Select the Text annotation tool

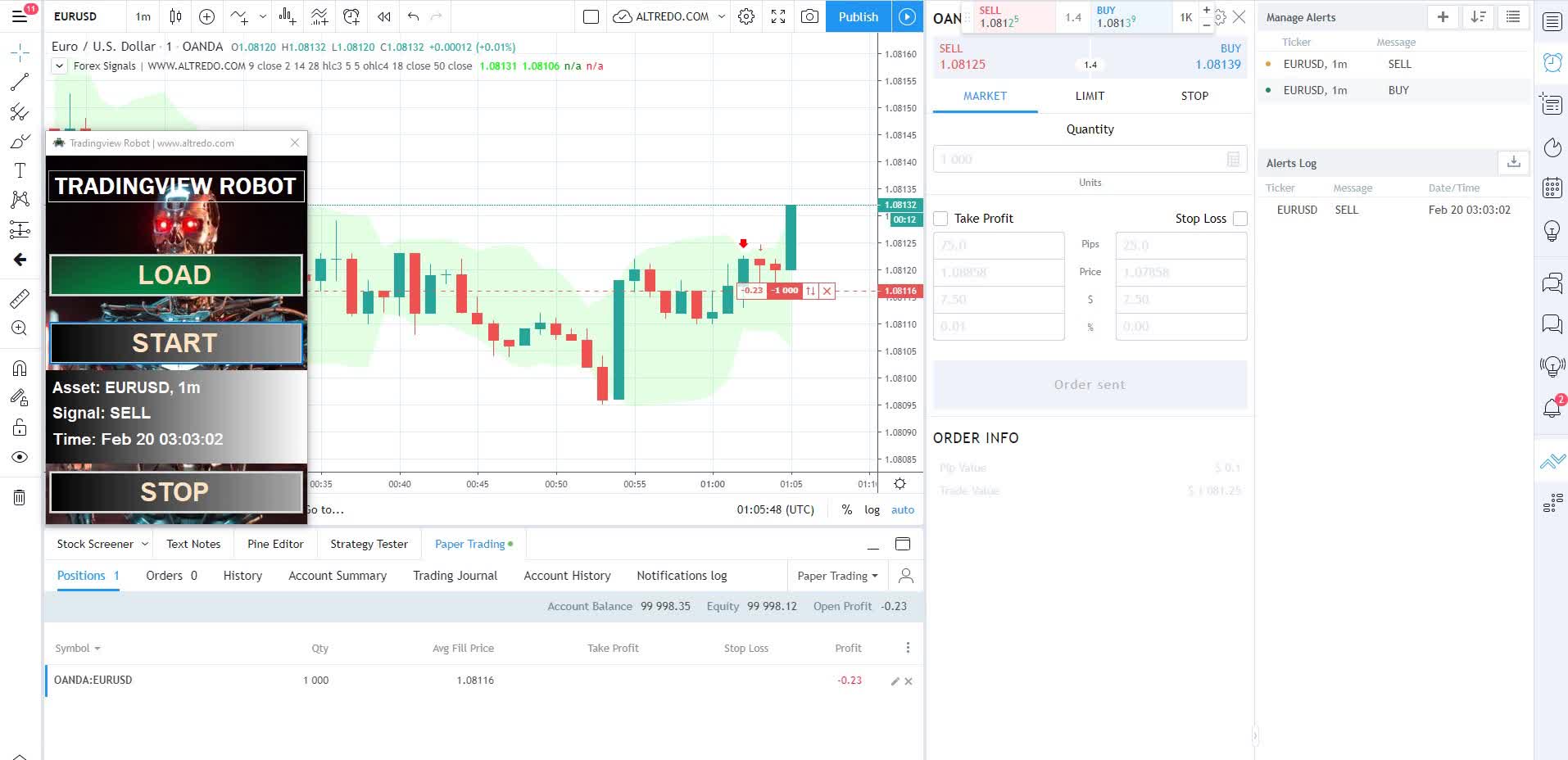point(19,170)
